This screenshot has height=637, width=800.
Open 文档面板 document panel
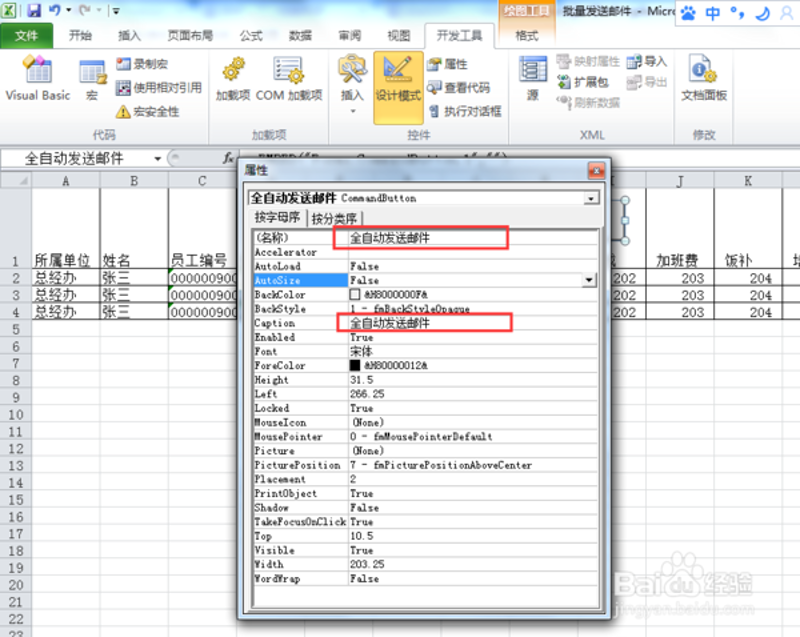click(x=704, y=79)
